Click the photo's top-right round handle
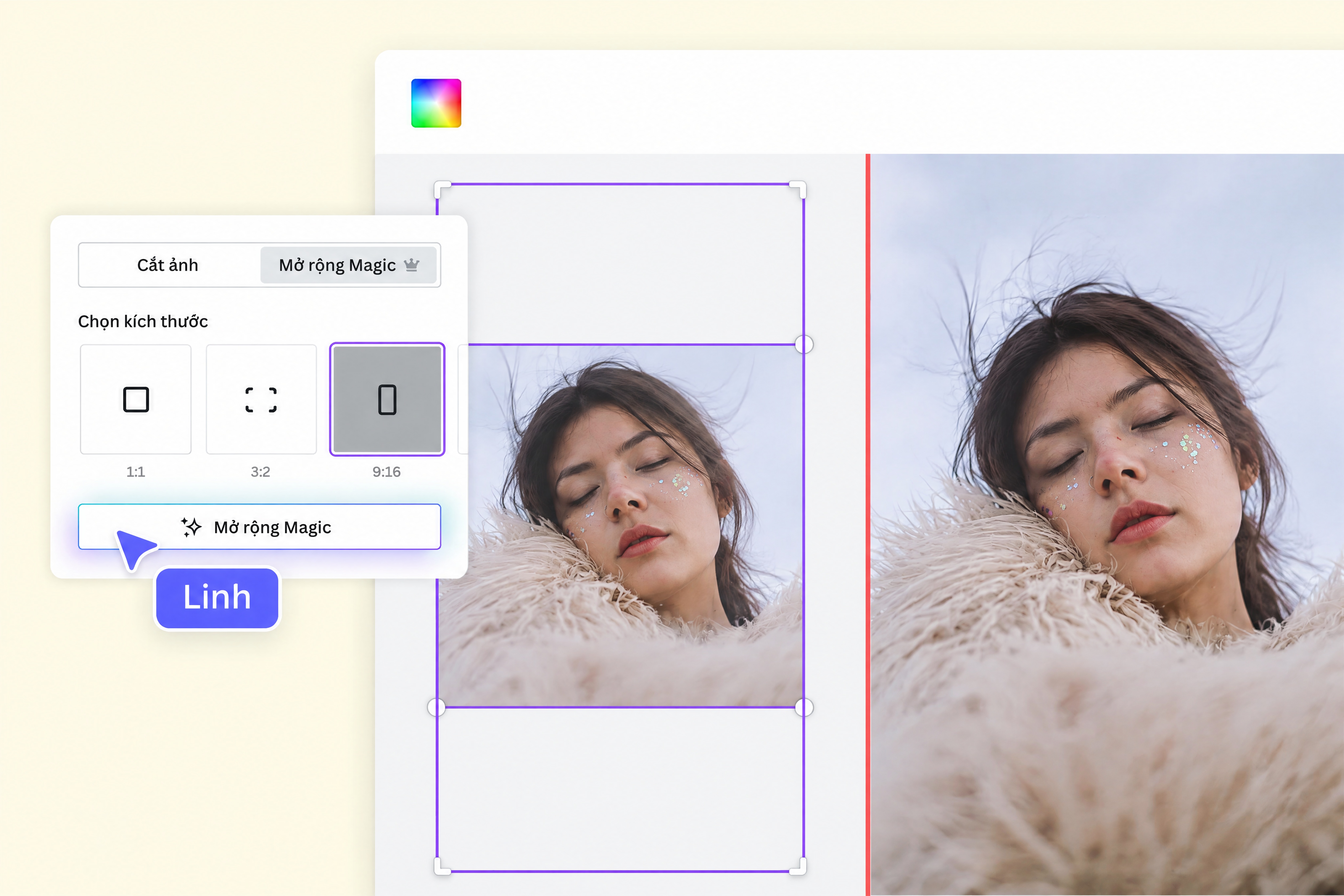 pos(804,344)
